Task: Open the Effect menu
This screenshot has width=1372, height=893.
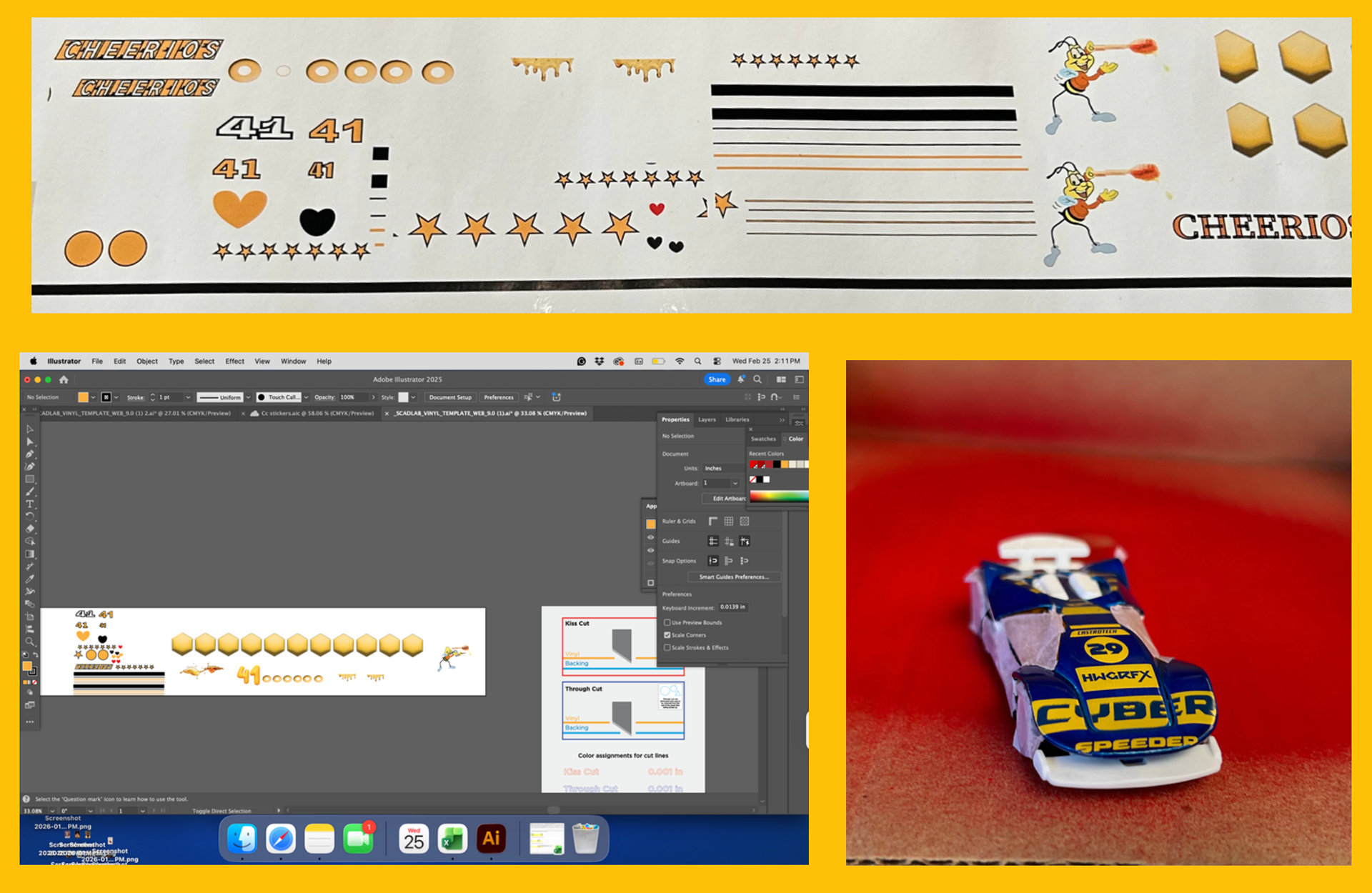Action: pos(234,361)
